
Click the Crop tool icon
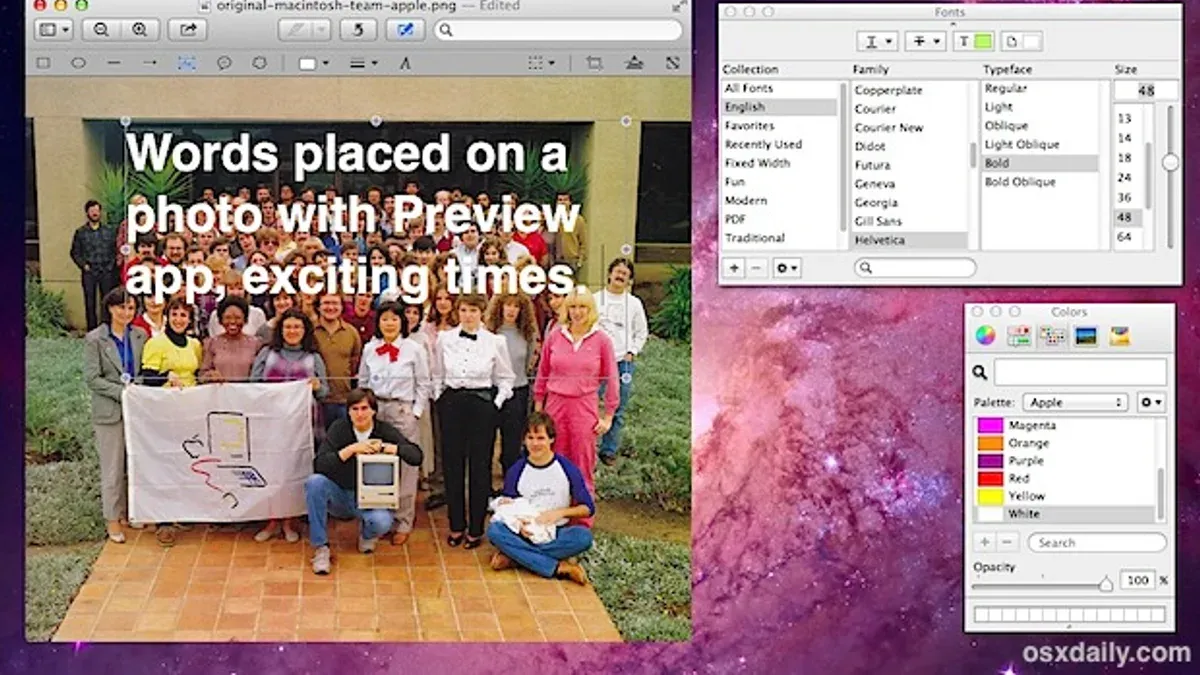click(595, 63)
